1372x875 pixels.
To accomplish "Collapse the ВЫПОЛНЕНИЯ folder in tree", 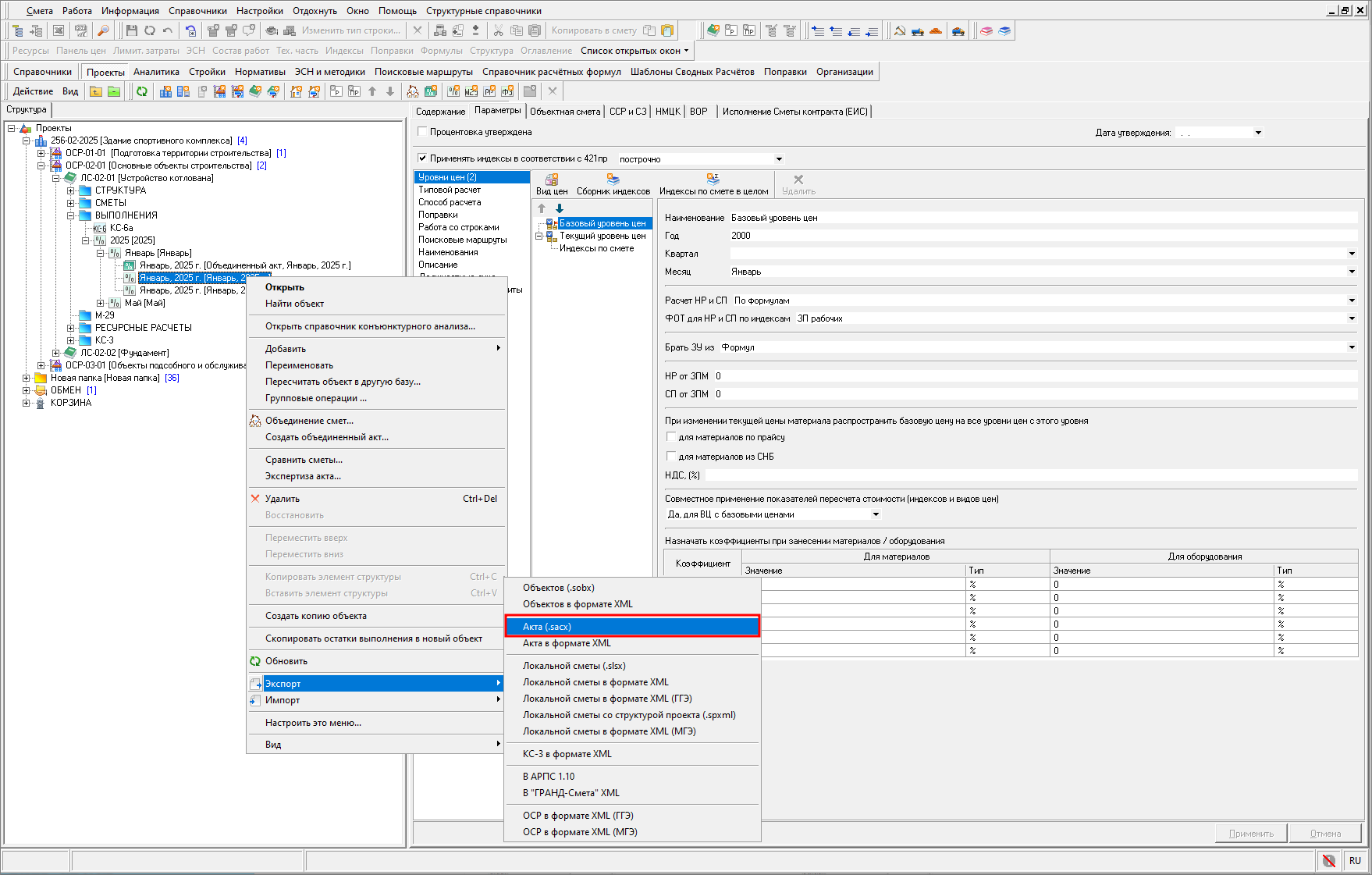I will click(x=71, y=215).
